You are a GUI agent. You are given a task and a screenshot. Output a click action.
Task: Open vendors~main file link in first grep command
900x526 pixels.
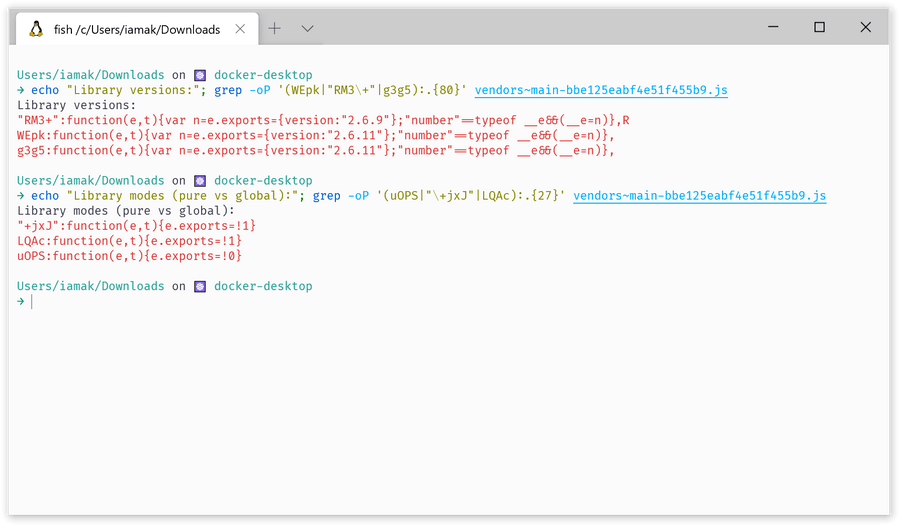point(601,90)
